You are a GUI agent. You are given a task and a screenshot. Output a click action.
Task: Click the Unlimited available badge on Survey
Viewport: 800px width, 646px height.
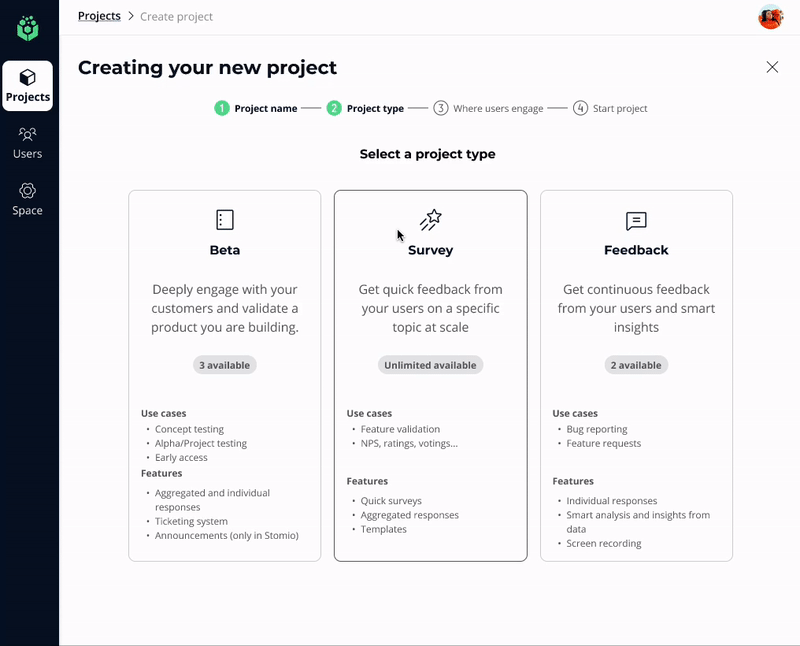(x=430, y=364)
